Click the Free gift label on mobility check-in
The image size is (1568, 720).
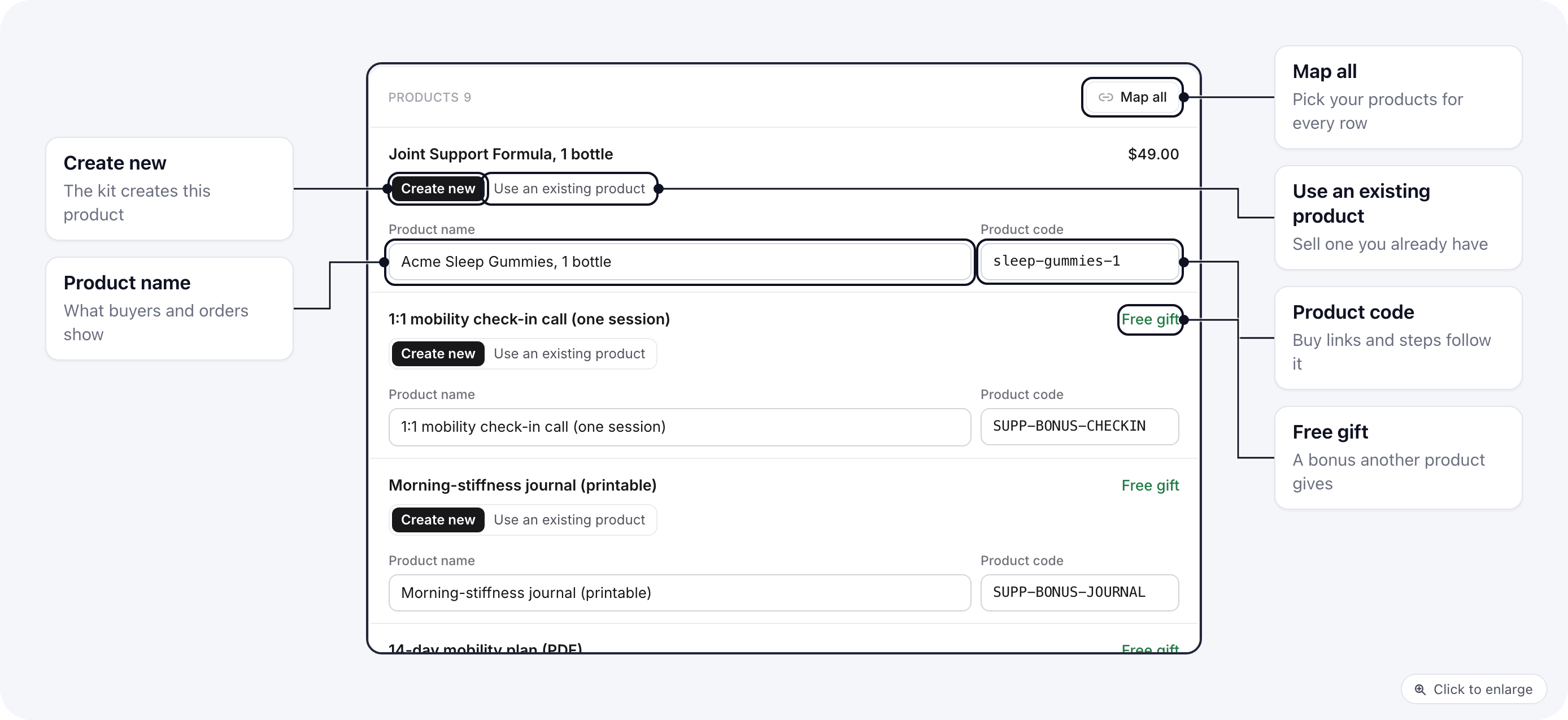pos(1150,320)
